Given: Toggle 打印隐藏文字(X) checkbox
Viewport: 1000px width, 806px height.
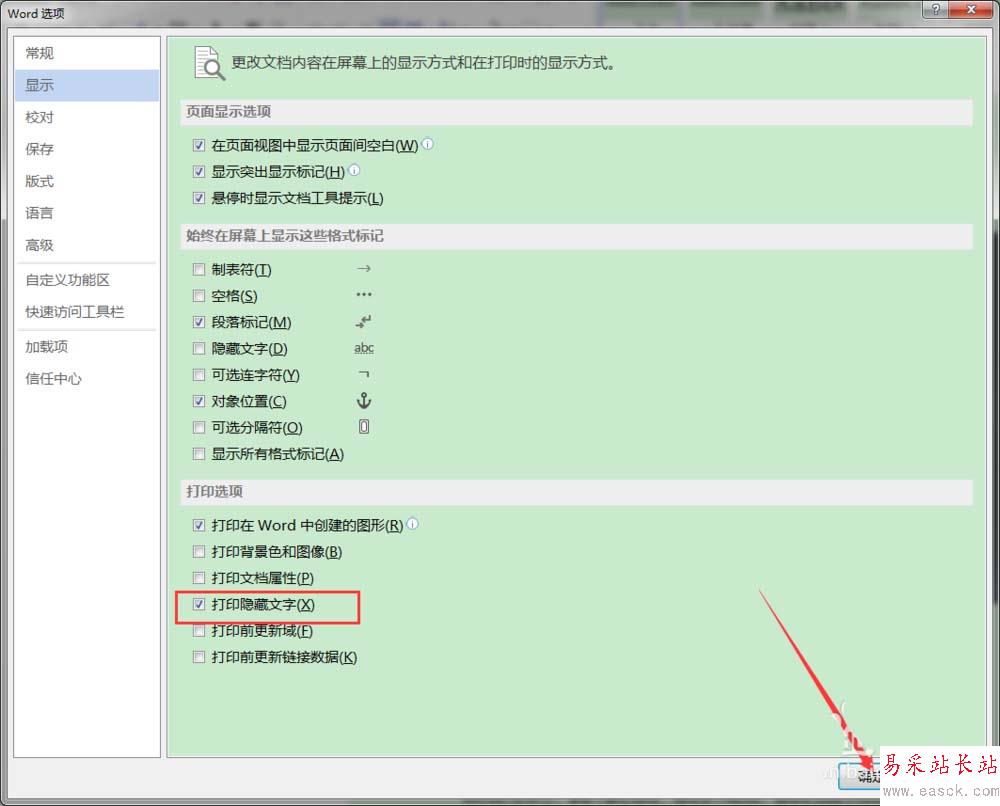Looking at the screenshot, I should [199, 604].
